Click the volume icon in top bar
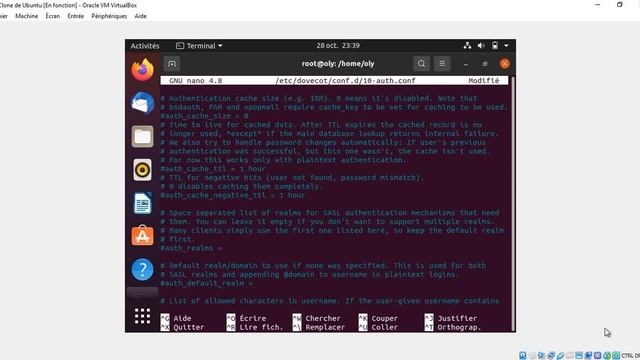The width and height of the screenshot is (640, 360). tap(481, 46)
